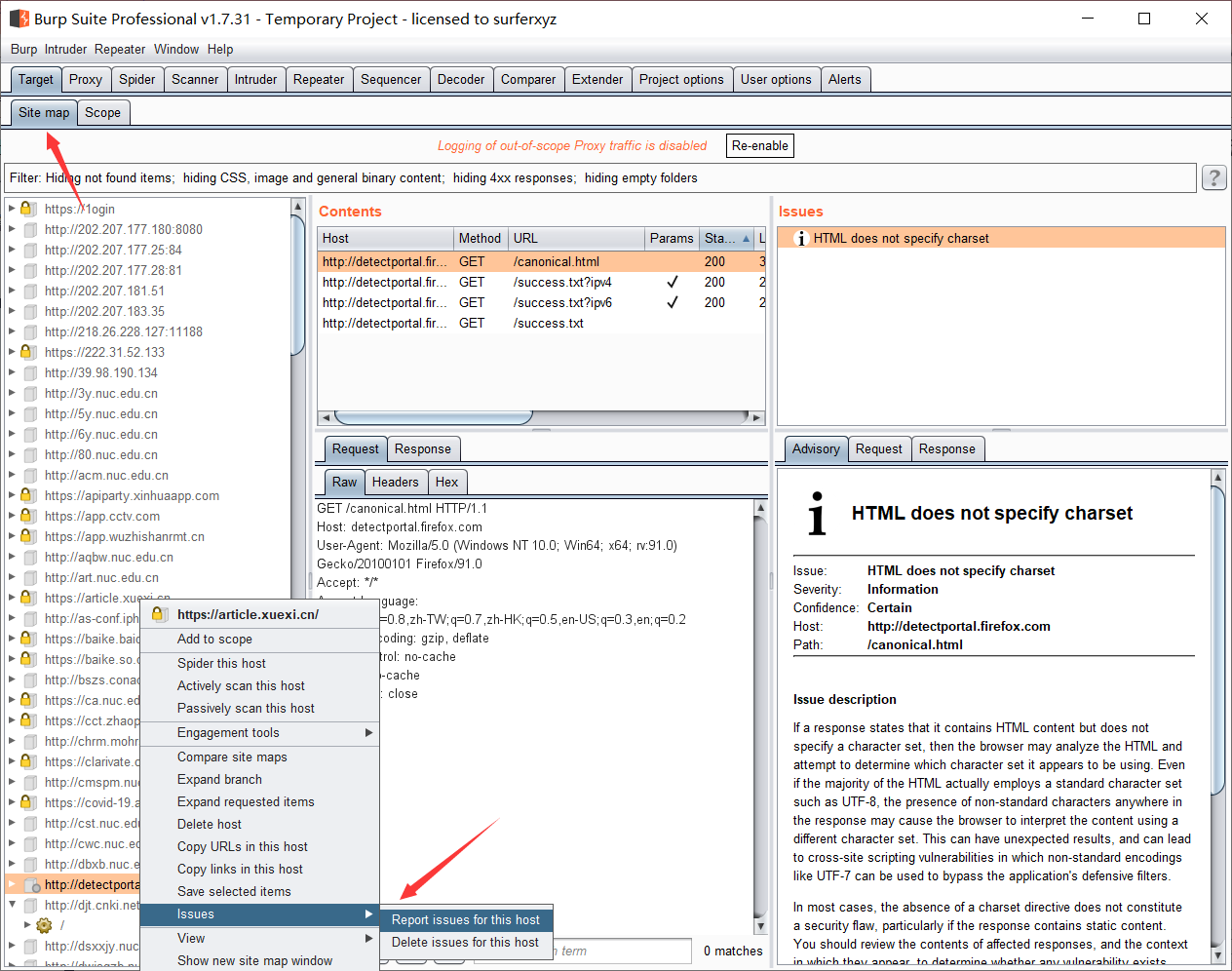Expand the http://aqbw.nuc.edu.cn node

[x=12, y=557]
